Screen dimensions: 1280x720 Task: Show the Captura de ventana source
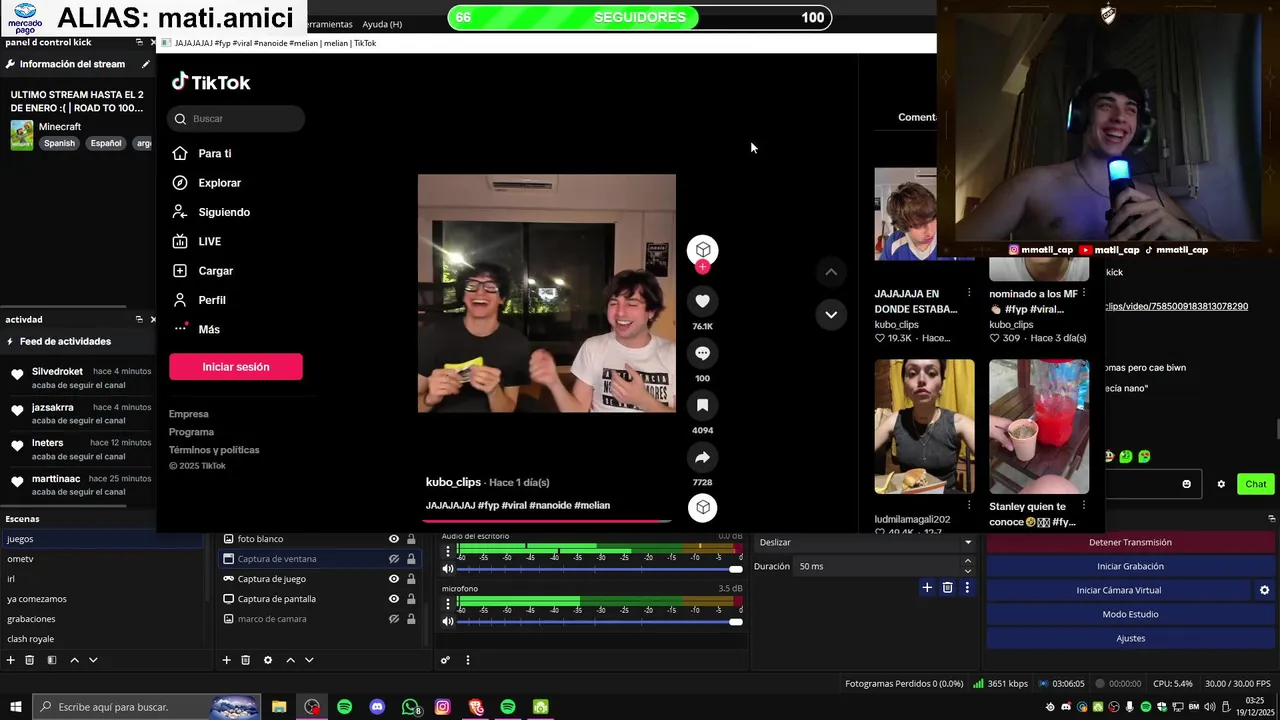pyautogui.click(x=394, y=559)
